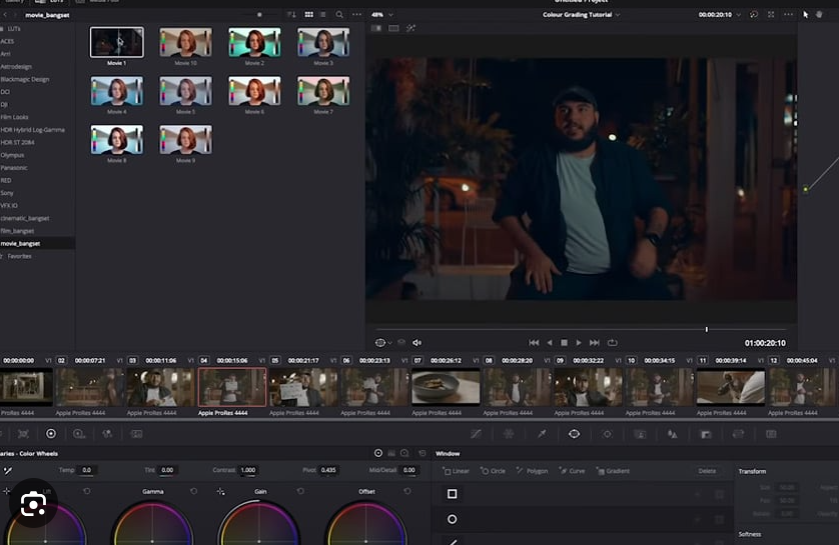This screenshot has width=839, height=545.
Task: Click the Gradient window button
Action: tap(613, 471)
